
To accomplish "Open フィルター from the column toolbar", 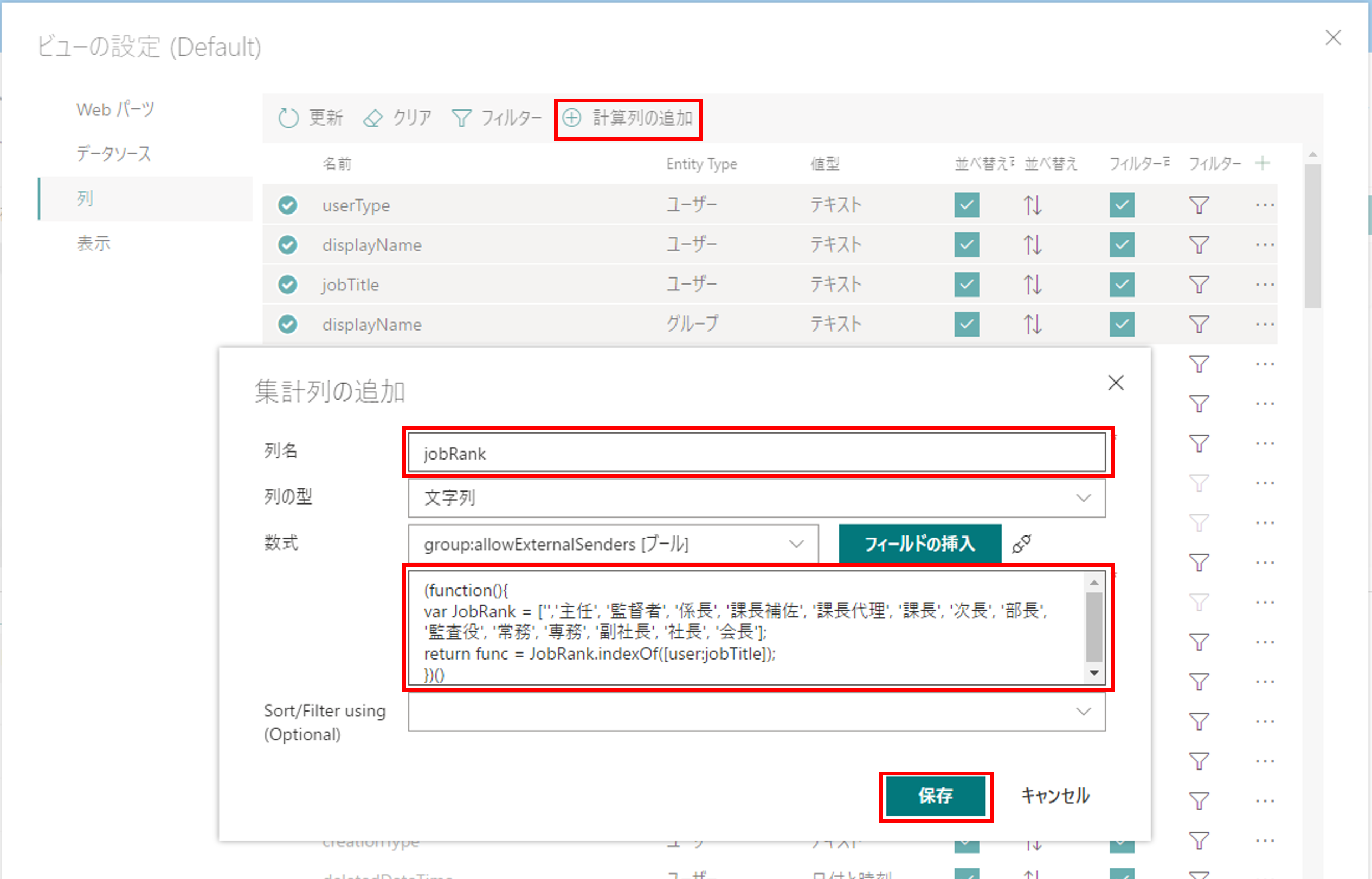I will [495, 118].
